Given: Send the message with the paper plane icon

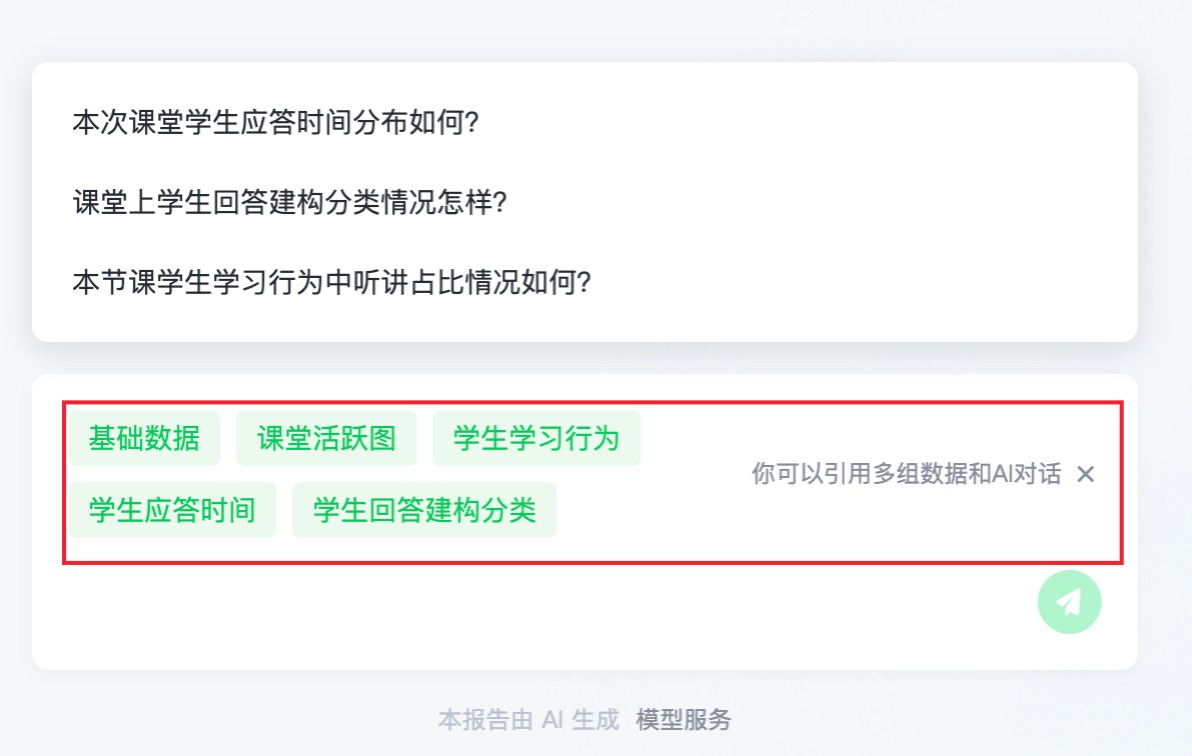Looking at the screenshot, I should click(x=1069, y=602).
